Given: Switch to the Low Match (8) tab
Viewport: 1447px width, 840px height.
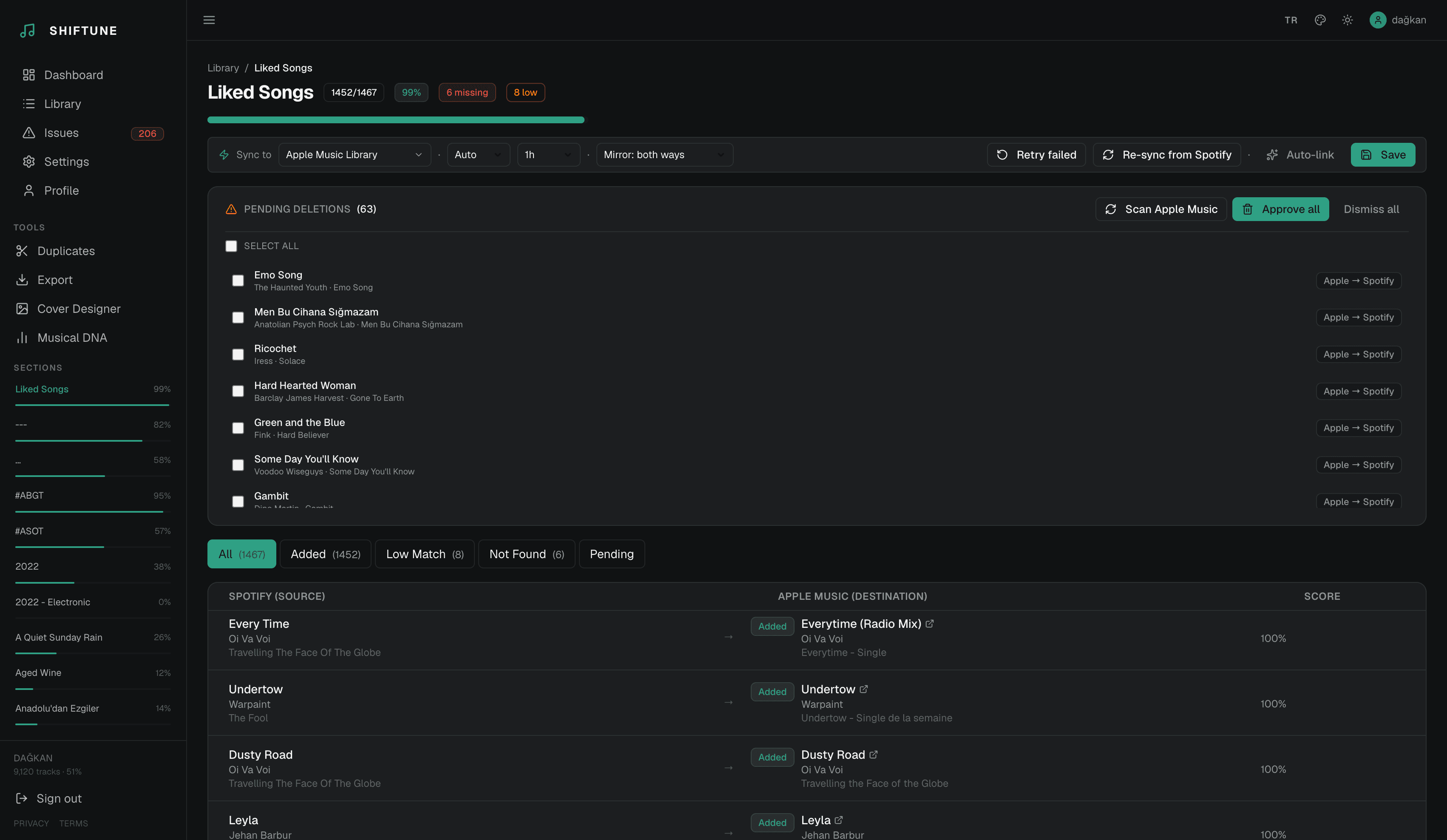Looking at the screenshot, I should coord(424,554).
